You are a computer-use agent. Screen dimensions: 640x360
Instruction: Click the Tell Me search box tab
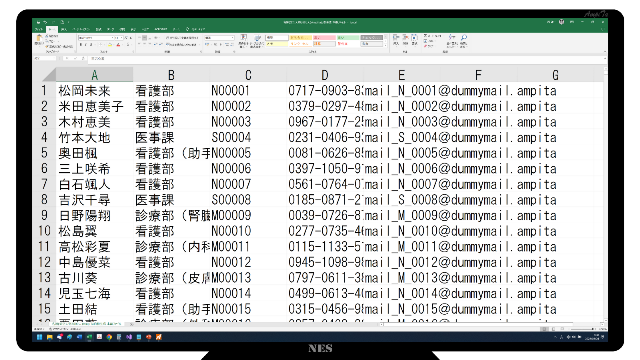tap(195, 29)
